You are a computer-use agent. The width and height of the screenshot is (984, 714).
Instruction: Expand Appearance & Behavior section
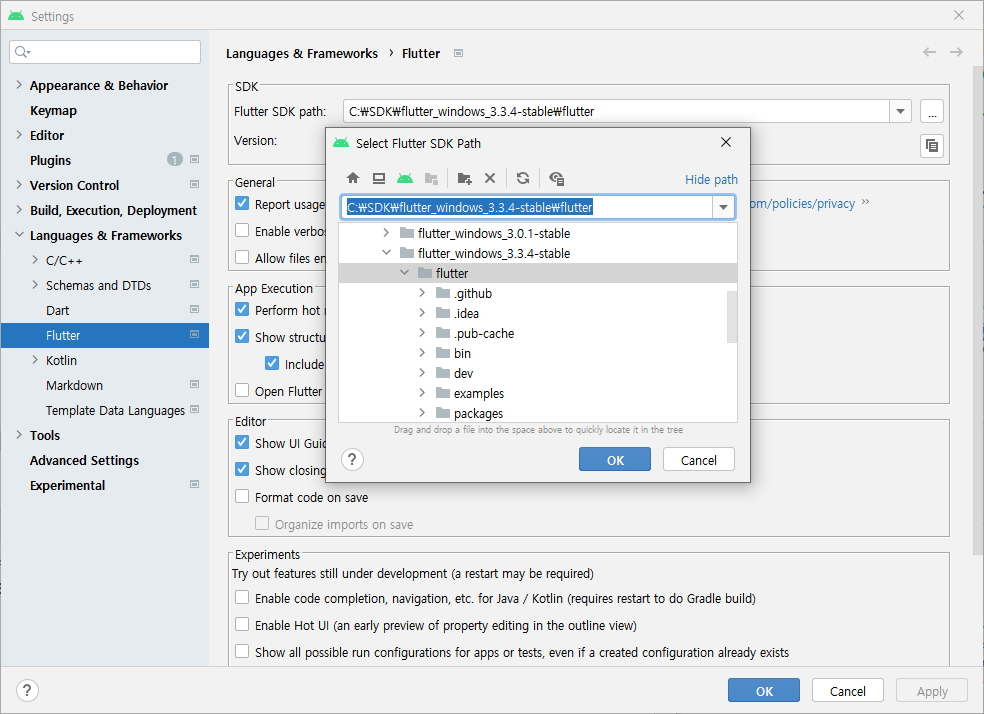coord(19,85)
